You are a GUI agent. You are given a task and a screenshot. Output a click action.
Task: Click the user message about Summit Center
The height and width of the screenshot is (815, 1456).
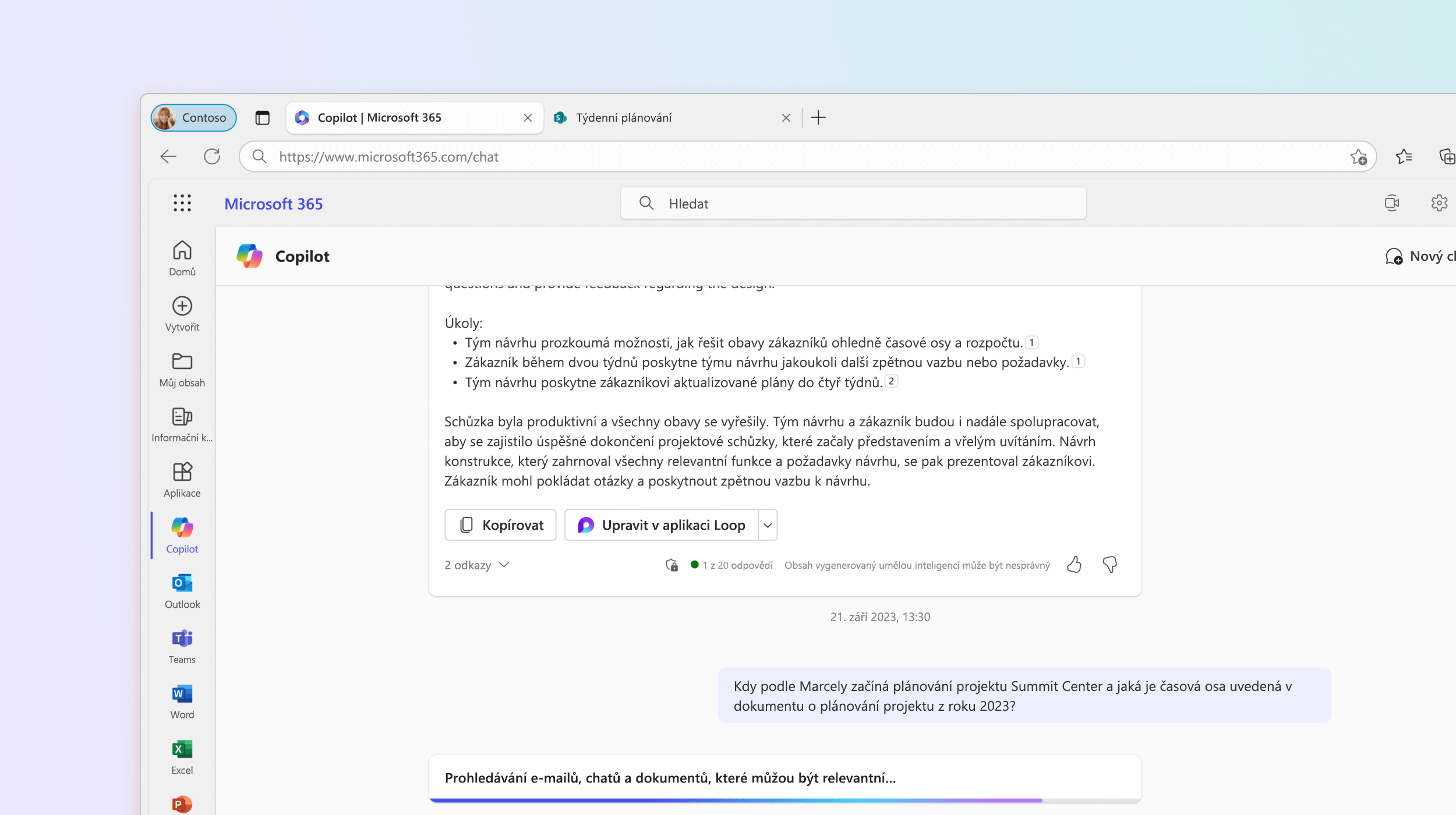coord(1024,696)
